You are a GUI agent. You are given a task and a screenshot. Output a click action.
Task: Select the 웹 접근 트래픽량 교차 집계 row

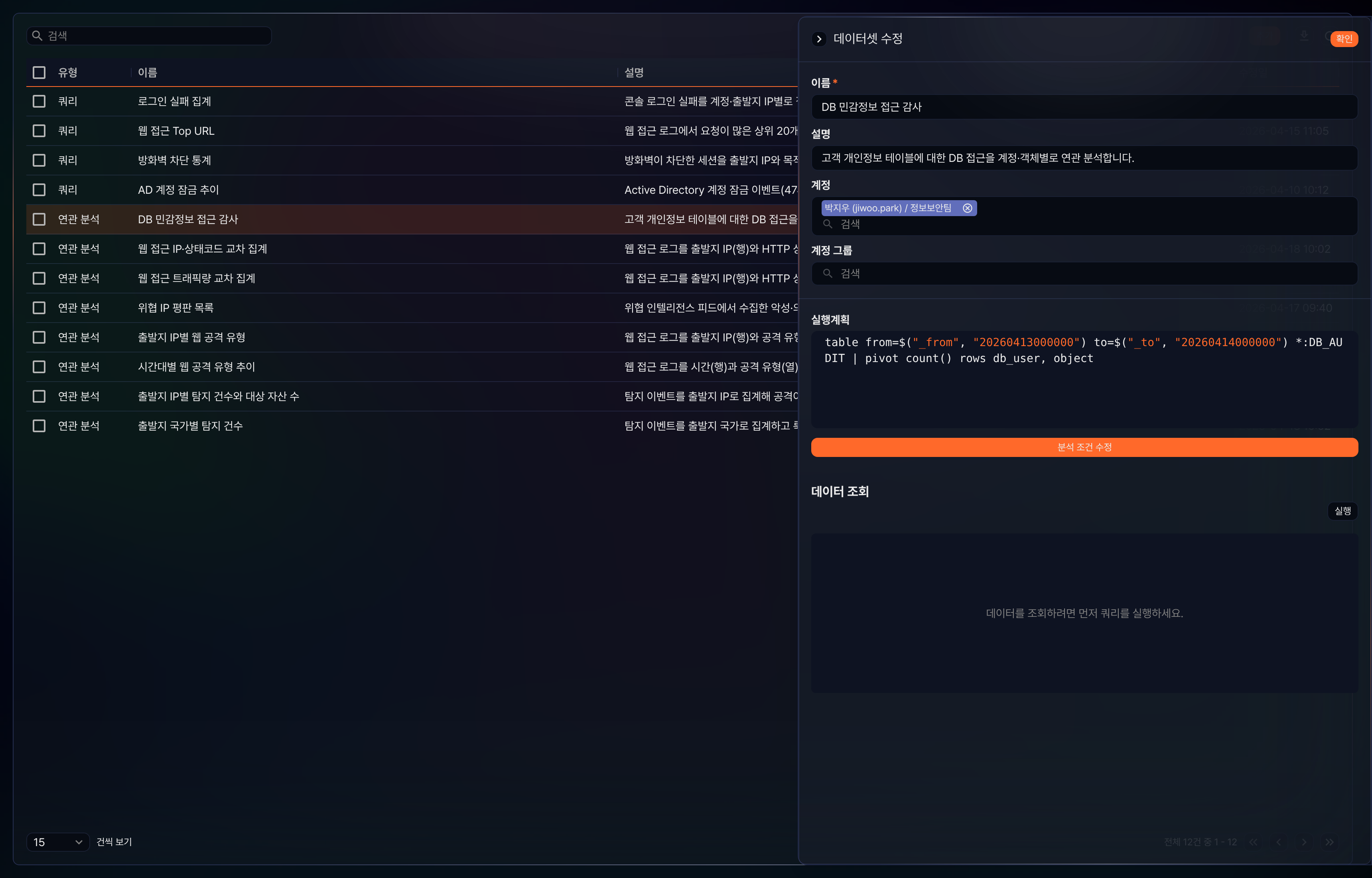(x=412, y=278)
